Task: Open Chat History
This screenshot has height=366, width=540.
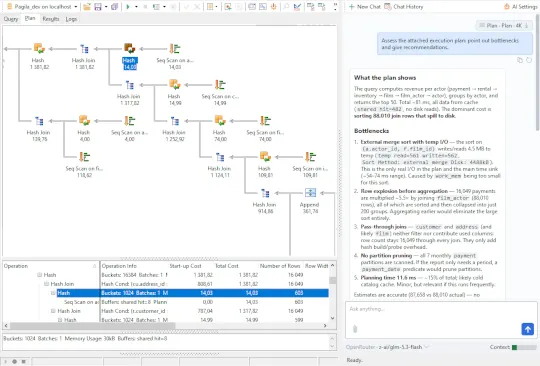Action: point(404,7)
